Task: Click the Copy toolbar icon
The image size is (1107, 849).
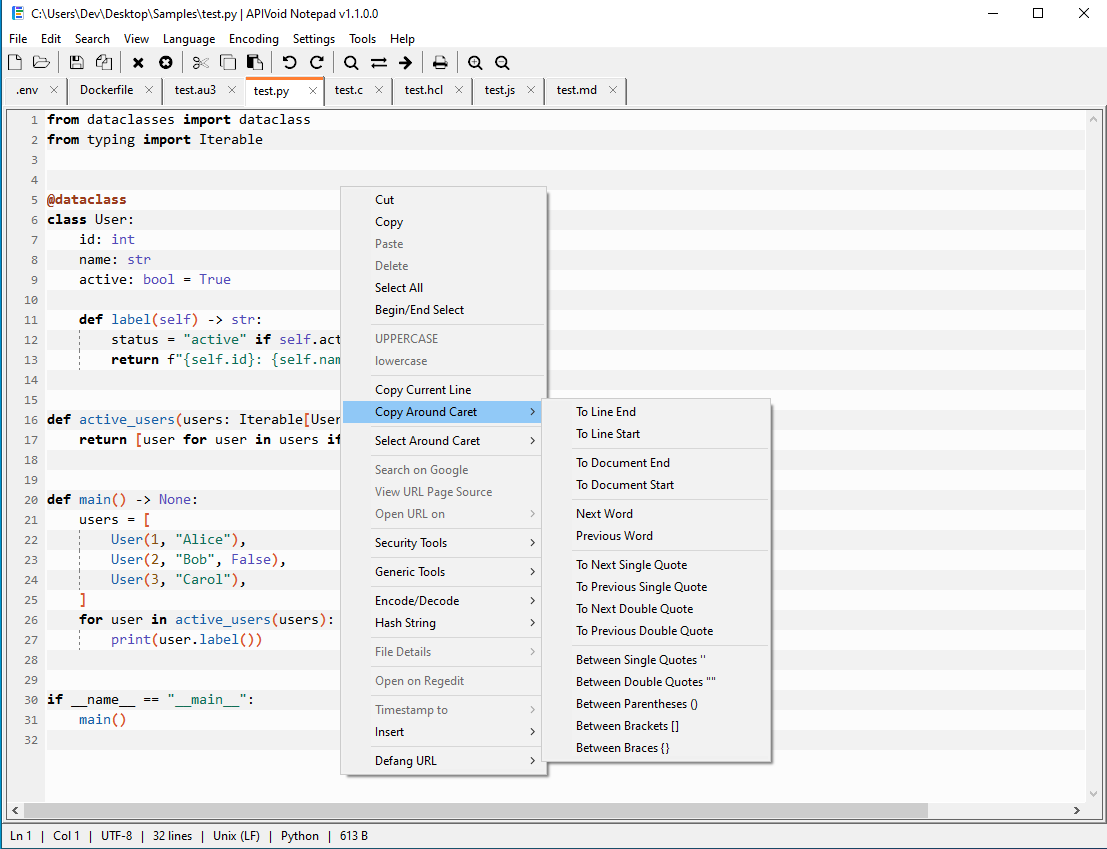Action: pos(227,63)
